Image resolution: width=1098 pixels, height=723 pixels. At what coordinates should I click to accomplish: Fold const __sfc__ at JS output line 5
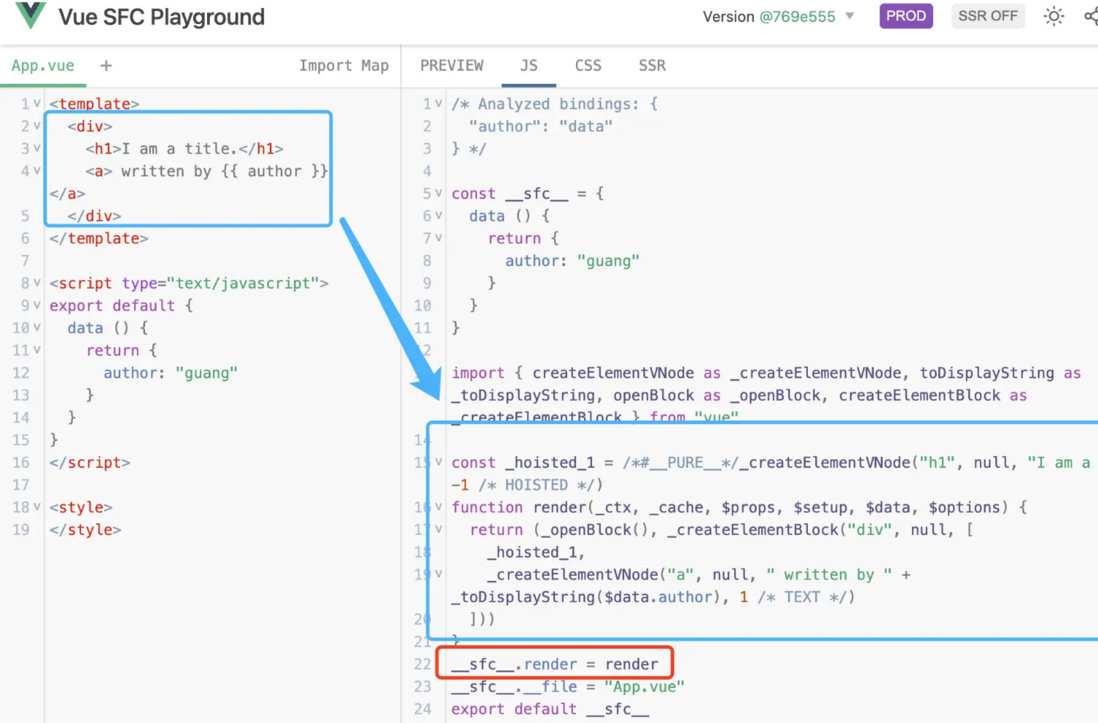click(x=438, y=193)
